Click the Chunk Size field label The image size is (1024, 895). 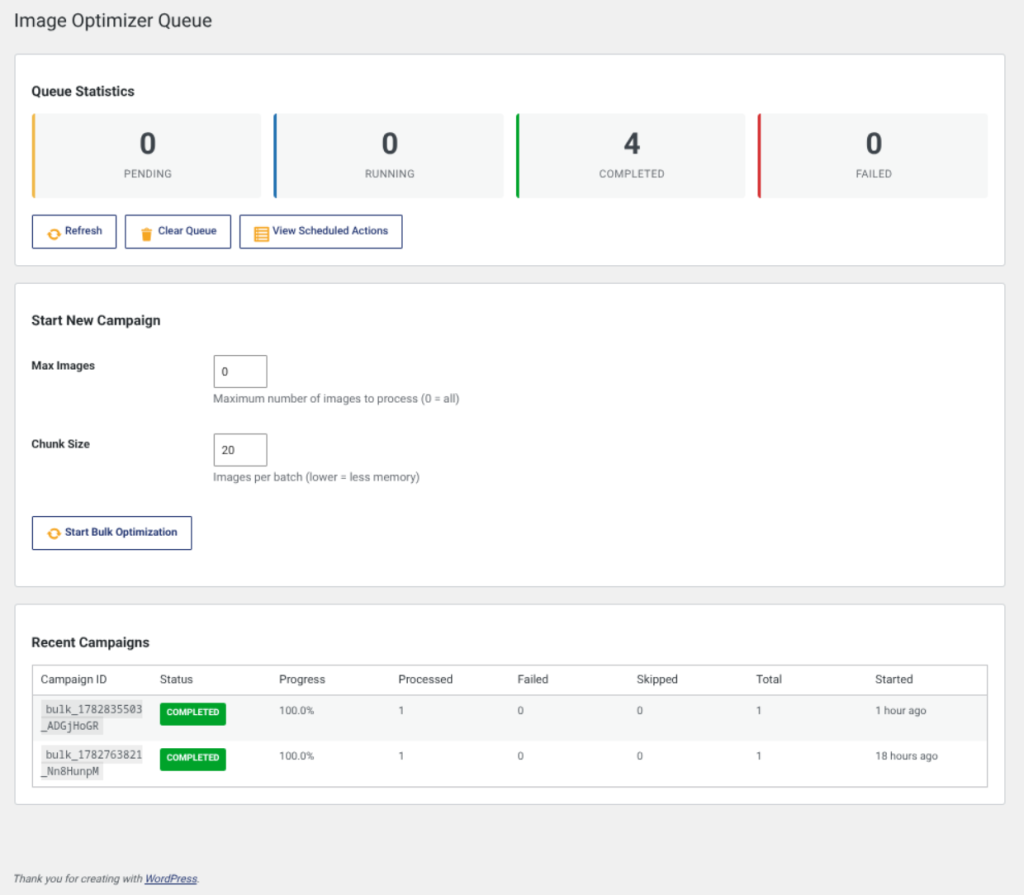61,444
